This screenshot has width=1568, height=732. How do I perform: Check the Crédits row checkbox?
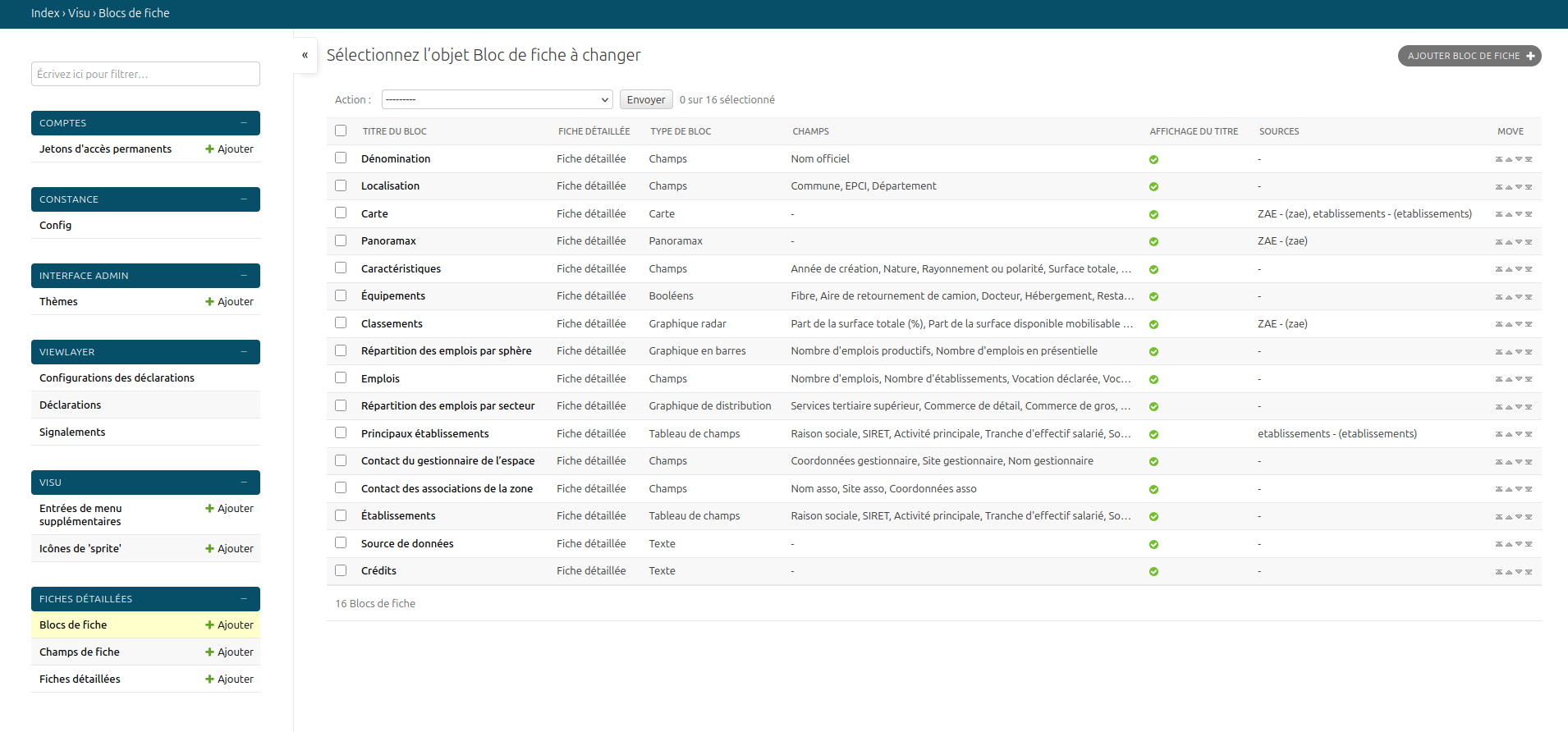click(x=341, y=570)
